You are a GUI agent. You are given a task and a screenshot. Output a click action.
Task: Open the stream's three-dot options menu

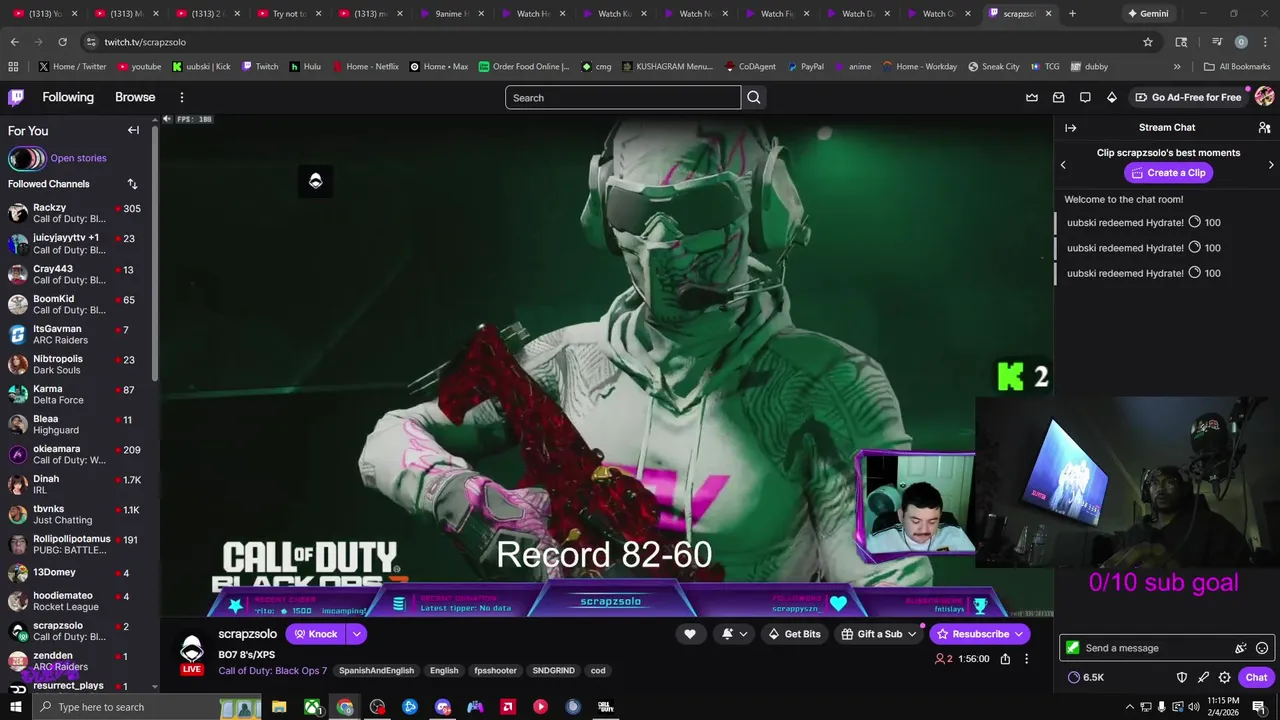click(1026, 659)
